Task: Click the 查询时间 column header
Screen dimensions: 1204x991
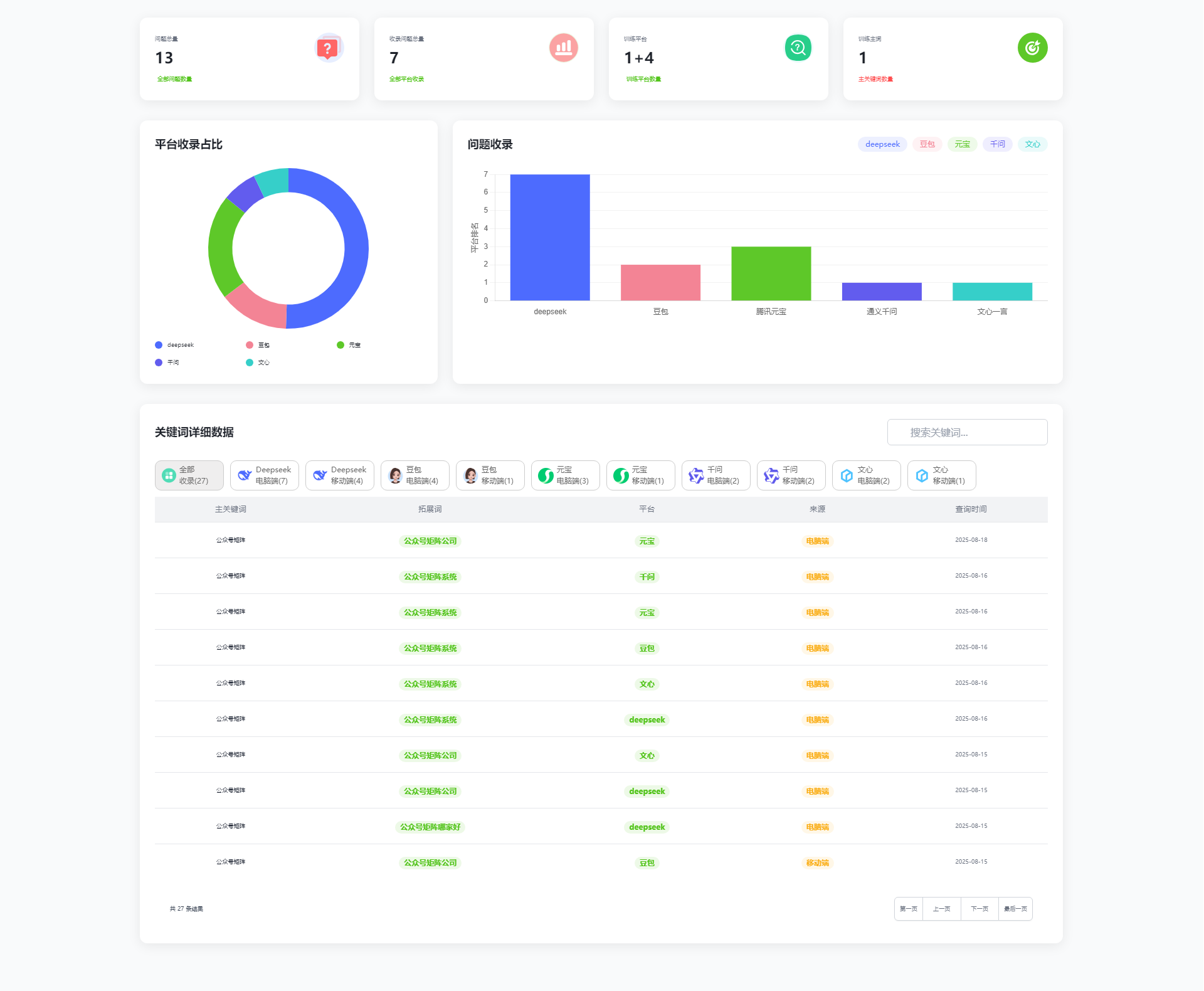Action: 971,509
